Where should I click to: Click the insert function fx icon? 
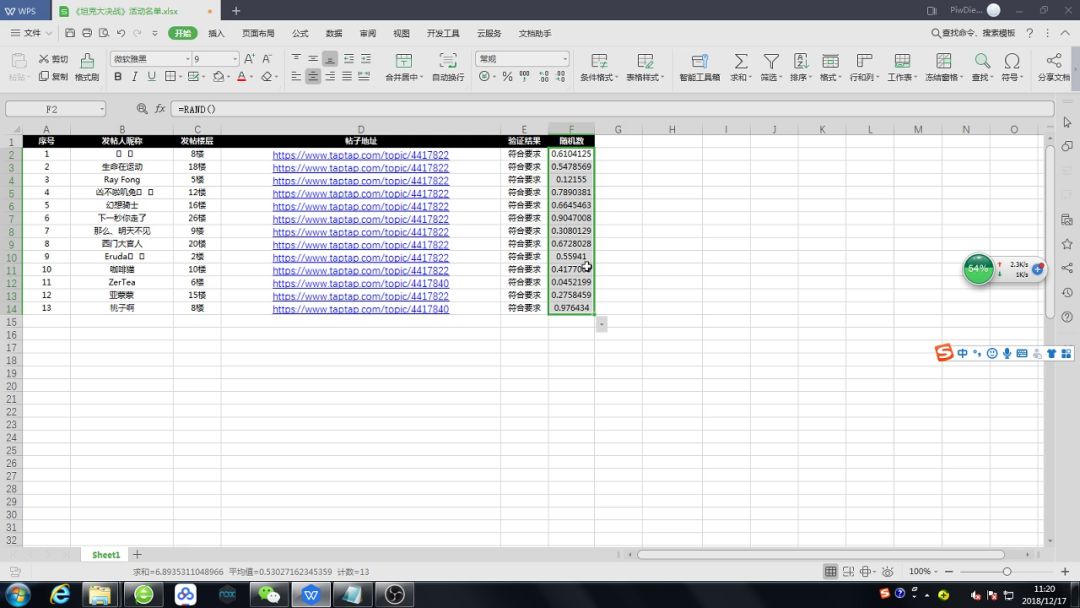click(x=159, y=108)
